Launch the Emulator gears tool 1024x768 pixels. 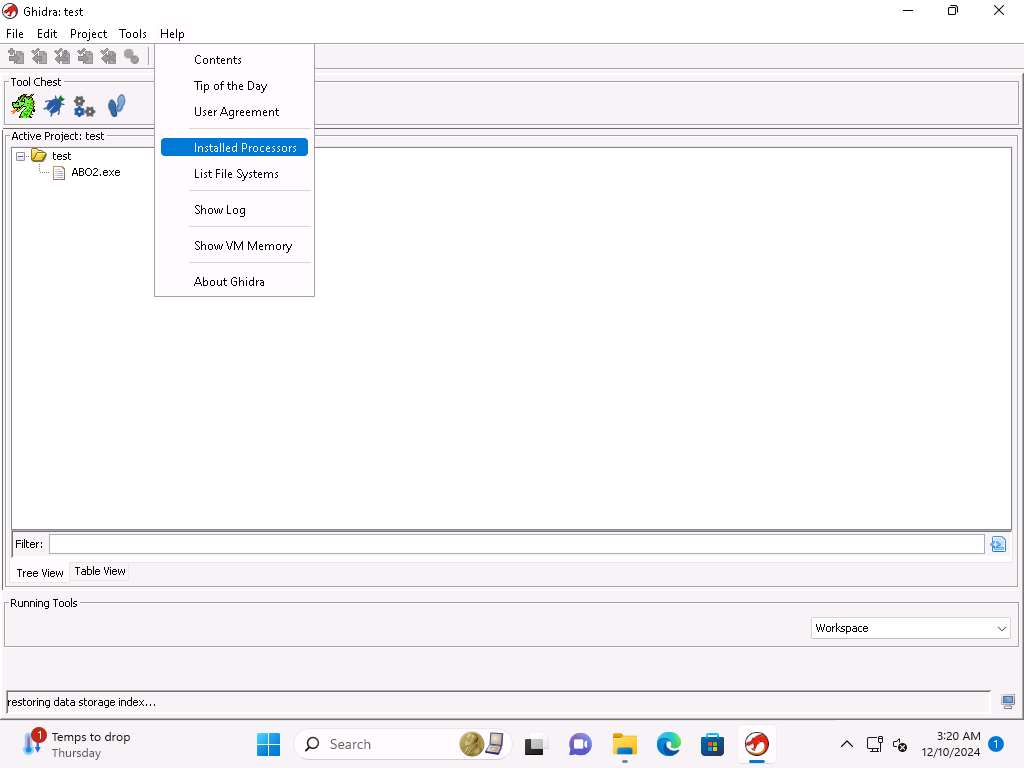tap(84, 106)
